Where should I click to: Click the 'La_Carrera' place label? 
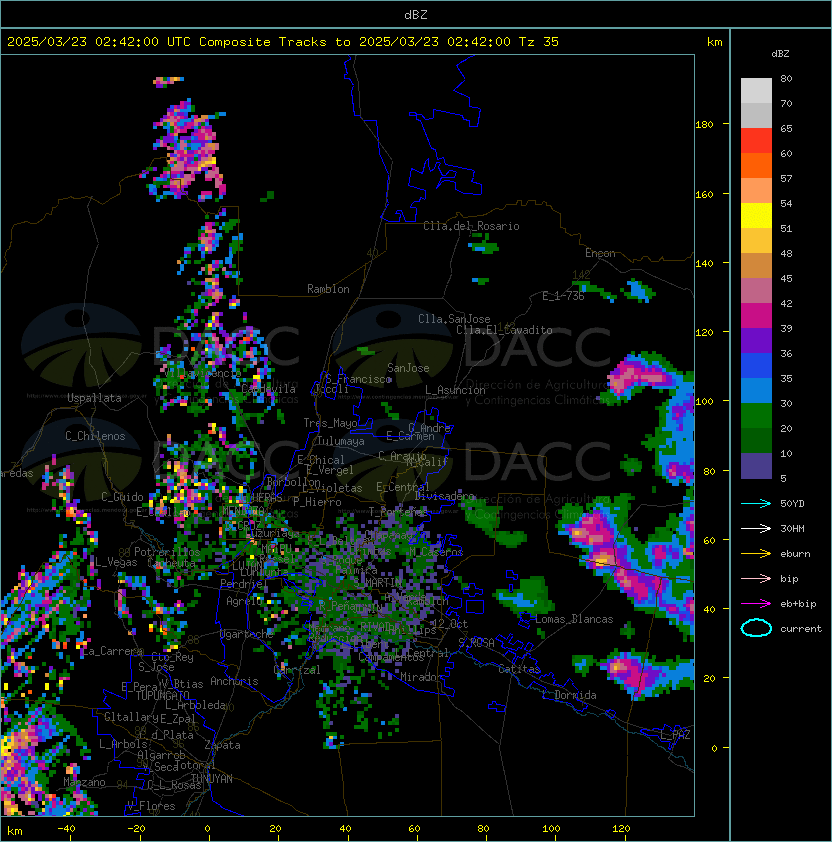pos(112,651)
